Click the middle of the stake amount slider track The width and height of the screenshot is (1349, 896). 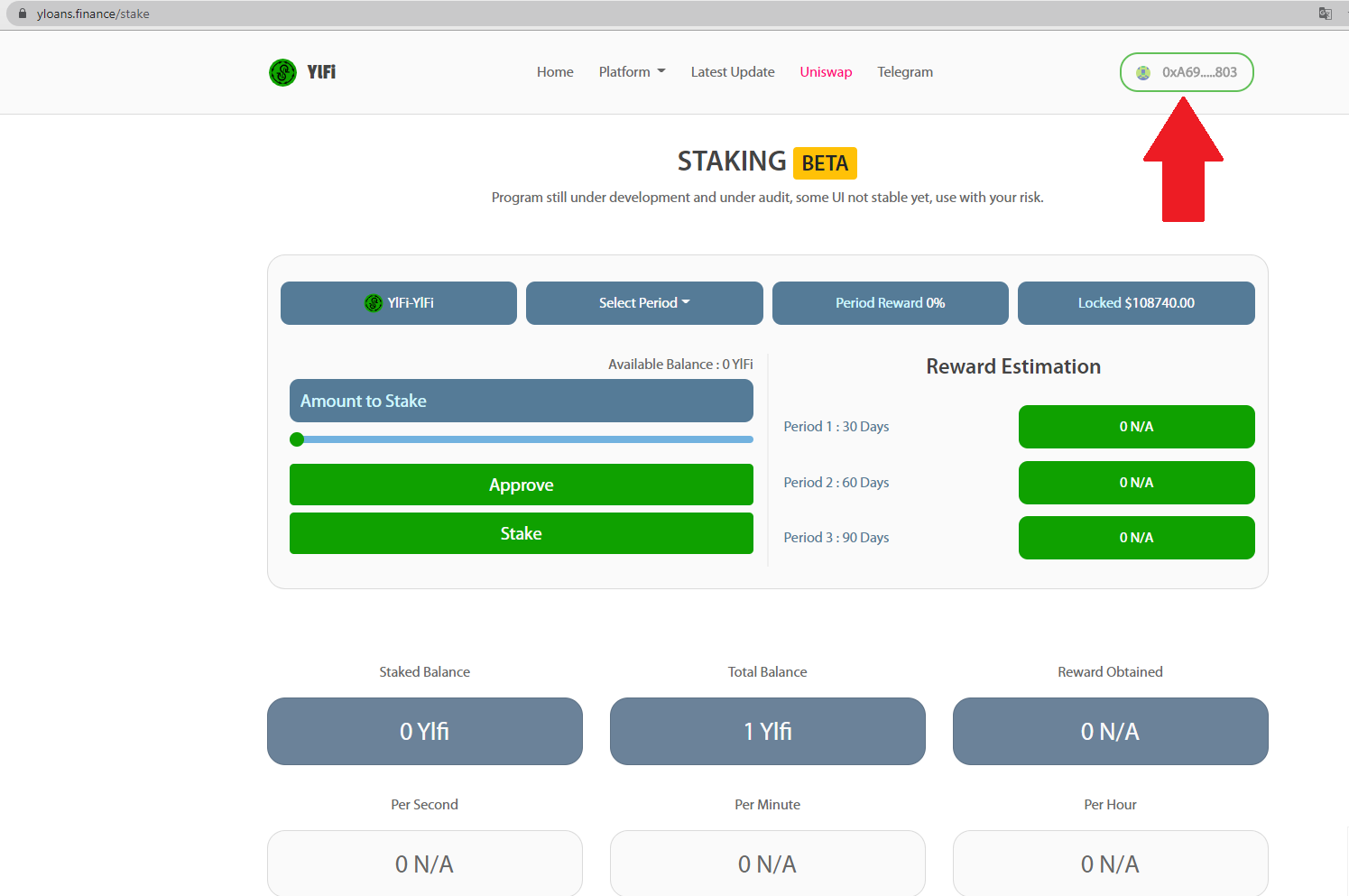[522, 439]
